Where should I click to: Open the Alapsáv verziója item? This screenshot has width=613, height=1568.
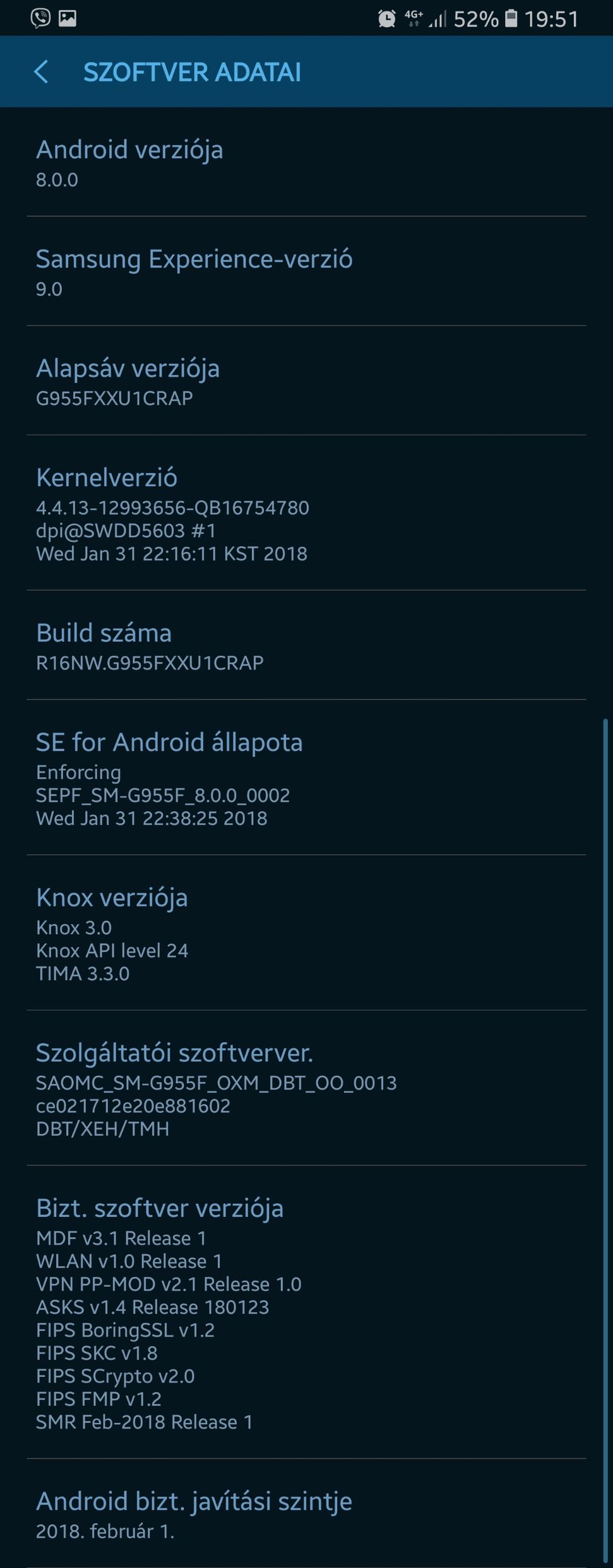pyautogui.click(x=306, y=381)
